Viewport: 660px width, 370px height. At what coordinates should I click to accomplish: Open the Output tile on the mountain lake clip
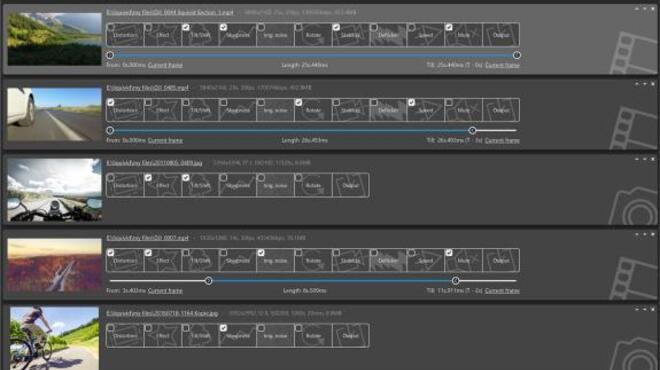pyautogui.click(x=501, y=35)
